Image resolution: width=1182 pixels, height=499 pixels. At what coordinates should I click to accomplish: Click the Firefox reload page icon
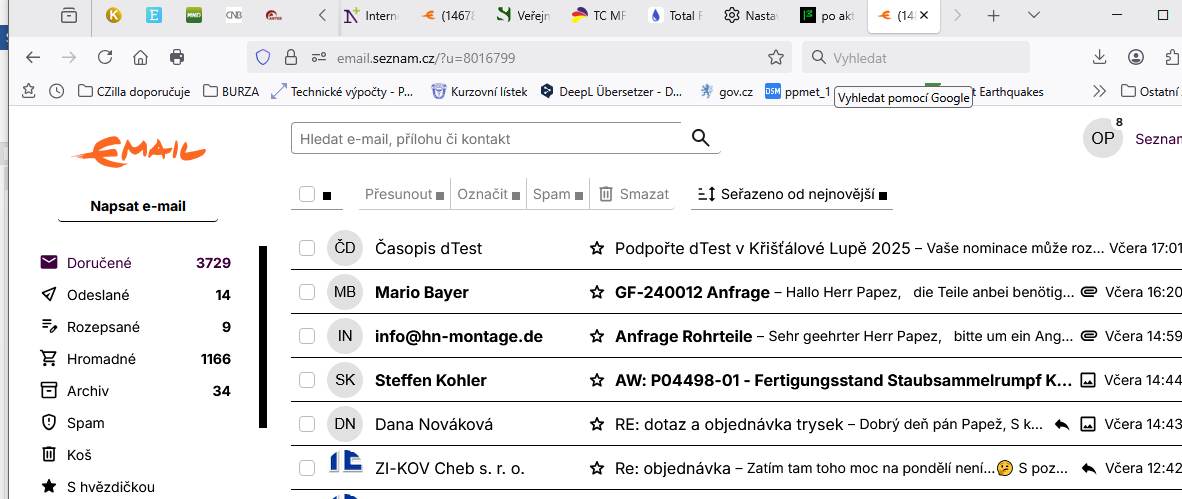(x=104, y=57)
